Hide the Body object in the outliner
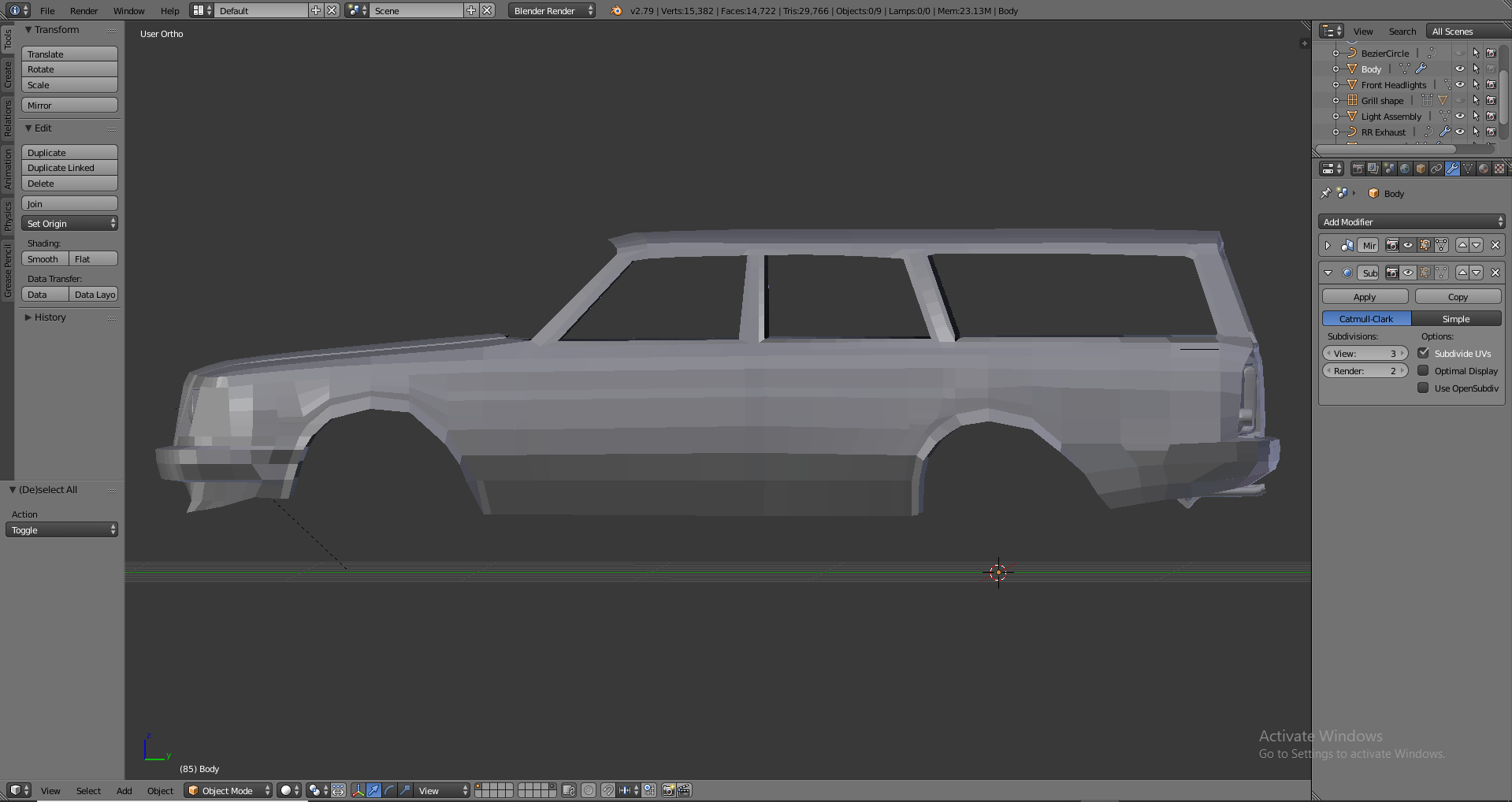Image resolution: width=1512 pixels, height=802 pixels. [x=1460, y=69]
